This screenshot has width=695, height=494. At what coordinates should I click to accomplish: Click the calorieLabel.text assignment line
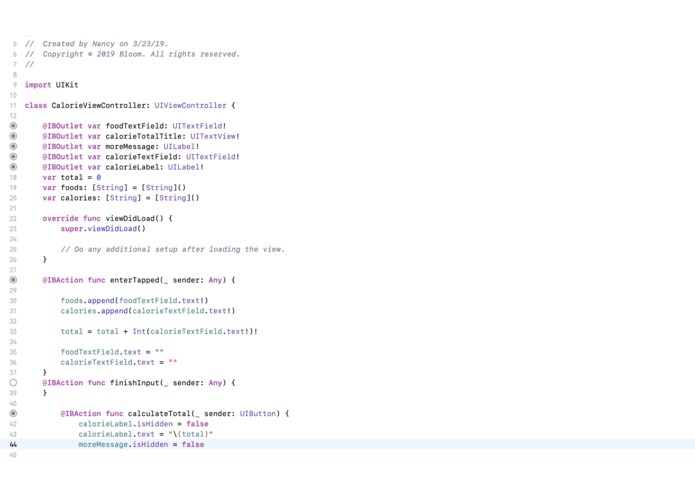coord(145,434)
